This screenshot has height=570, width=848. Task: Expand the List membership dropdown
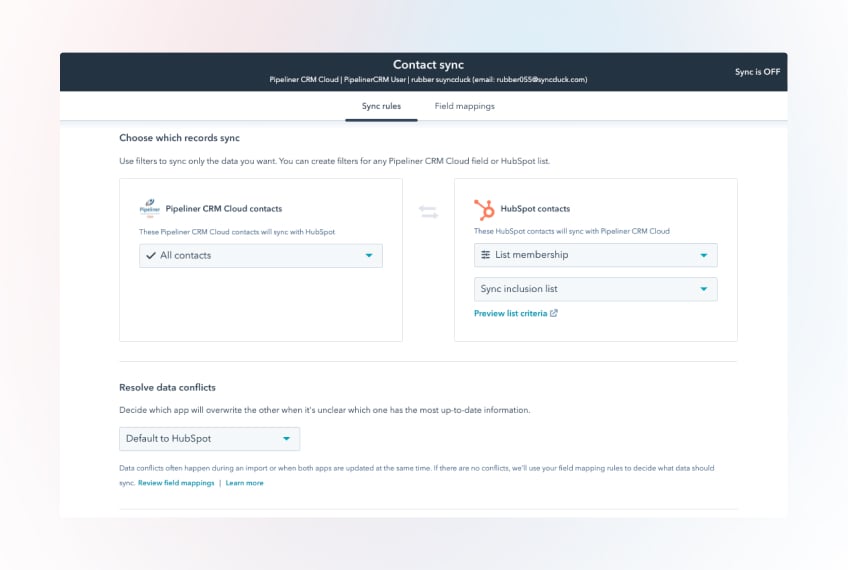[595, 255]
